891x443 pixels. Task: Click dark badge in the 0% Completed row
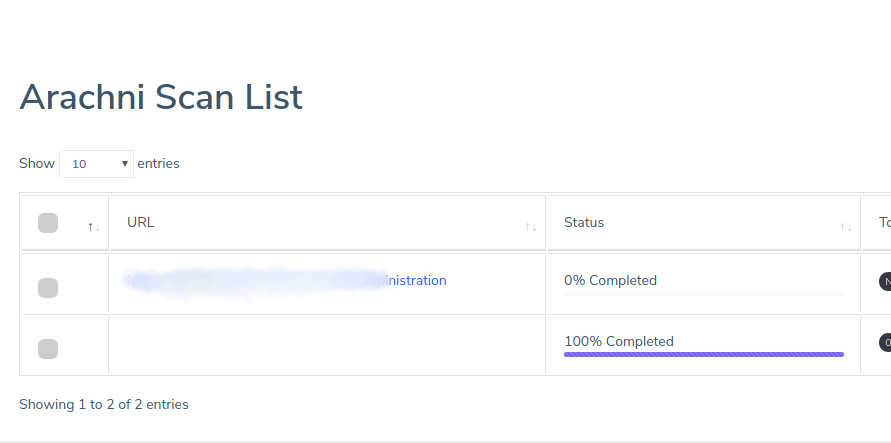click(x=885, y=281)
